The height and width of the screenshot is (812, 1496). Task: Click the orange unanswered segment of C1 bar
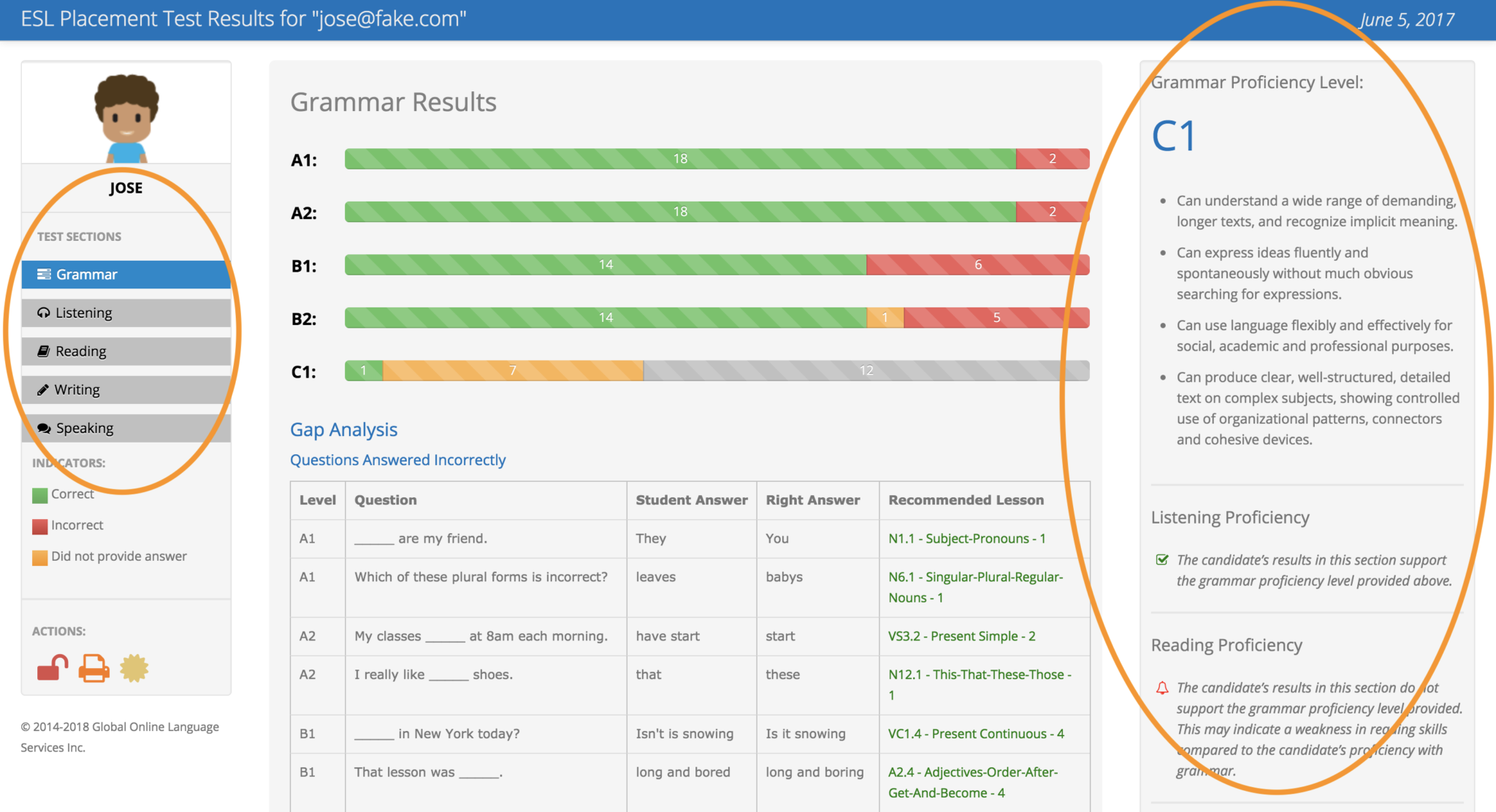(513, 371)
